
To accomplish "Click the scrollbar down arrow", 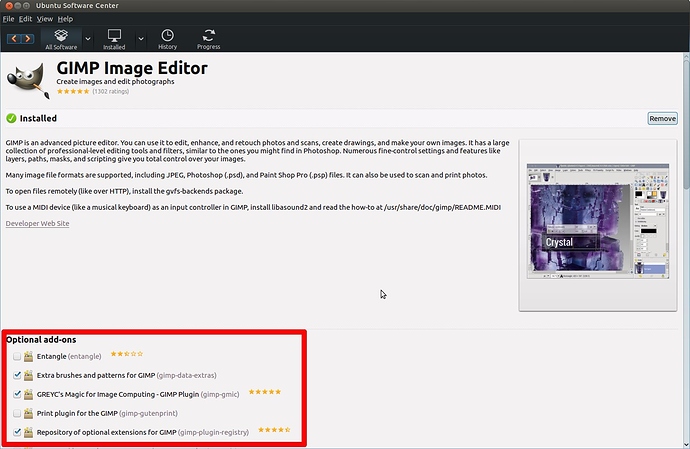I will (686, 444).
